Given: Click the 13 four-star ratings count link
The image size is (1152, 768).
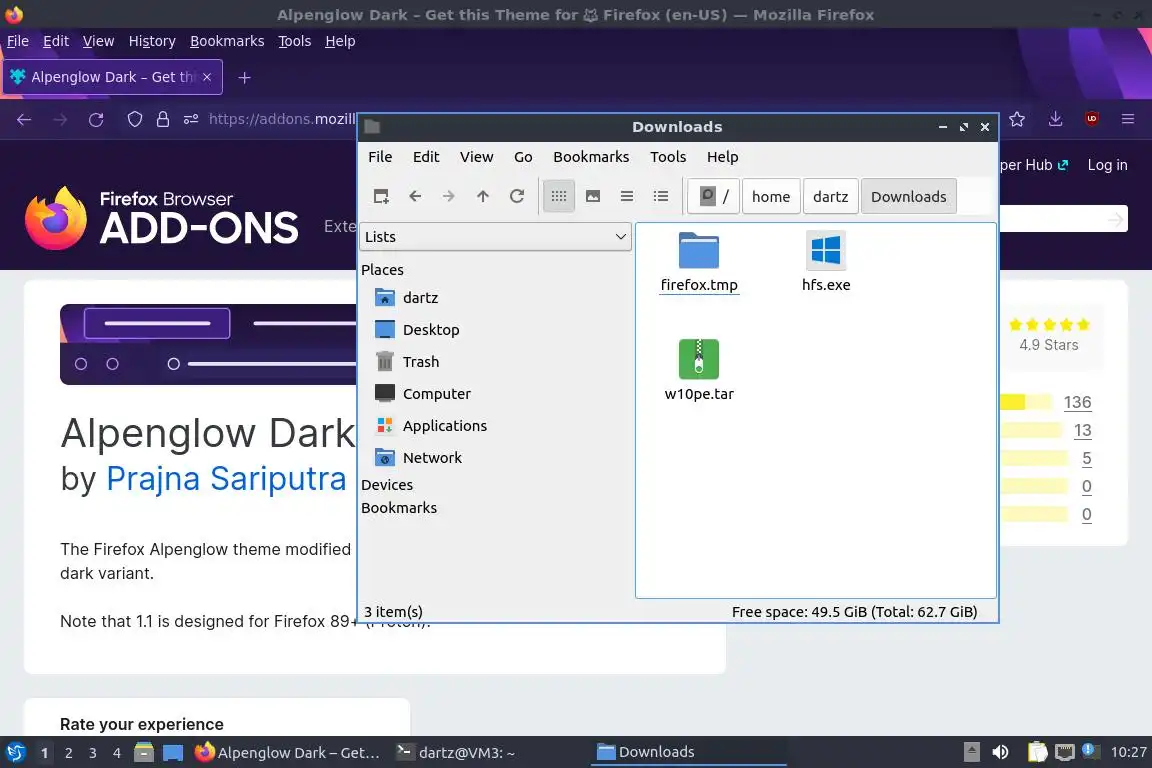Looking at the screenshot, I should point(1082,430).
